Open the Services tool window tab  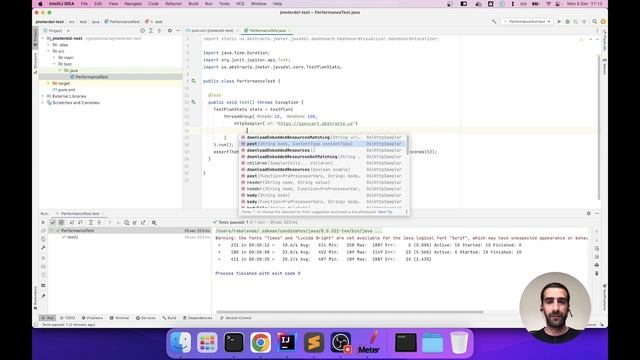coord(146,318)
